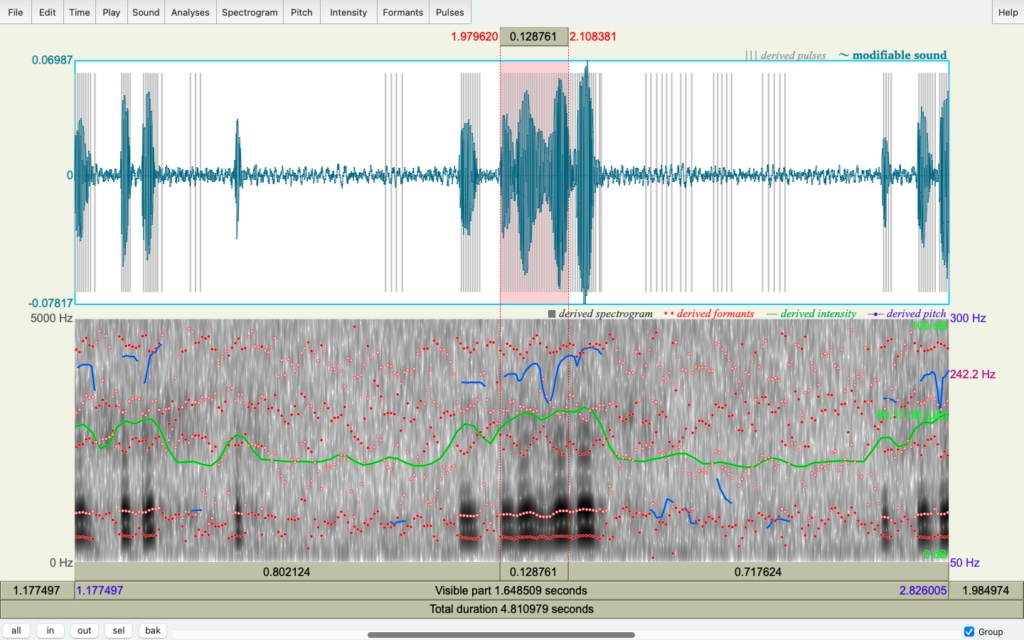Screen dimensions: 1024x640
Task: Play the 1.177497 segment before visible window
Action: coord(37,590)
